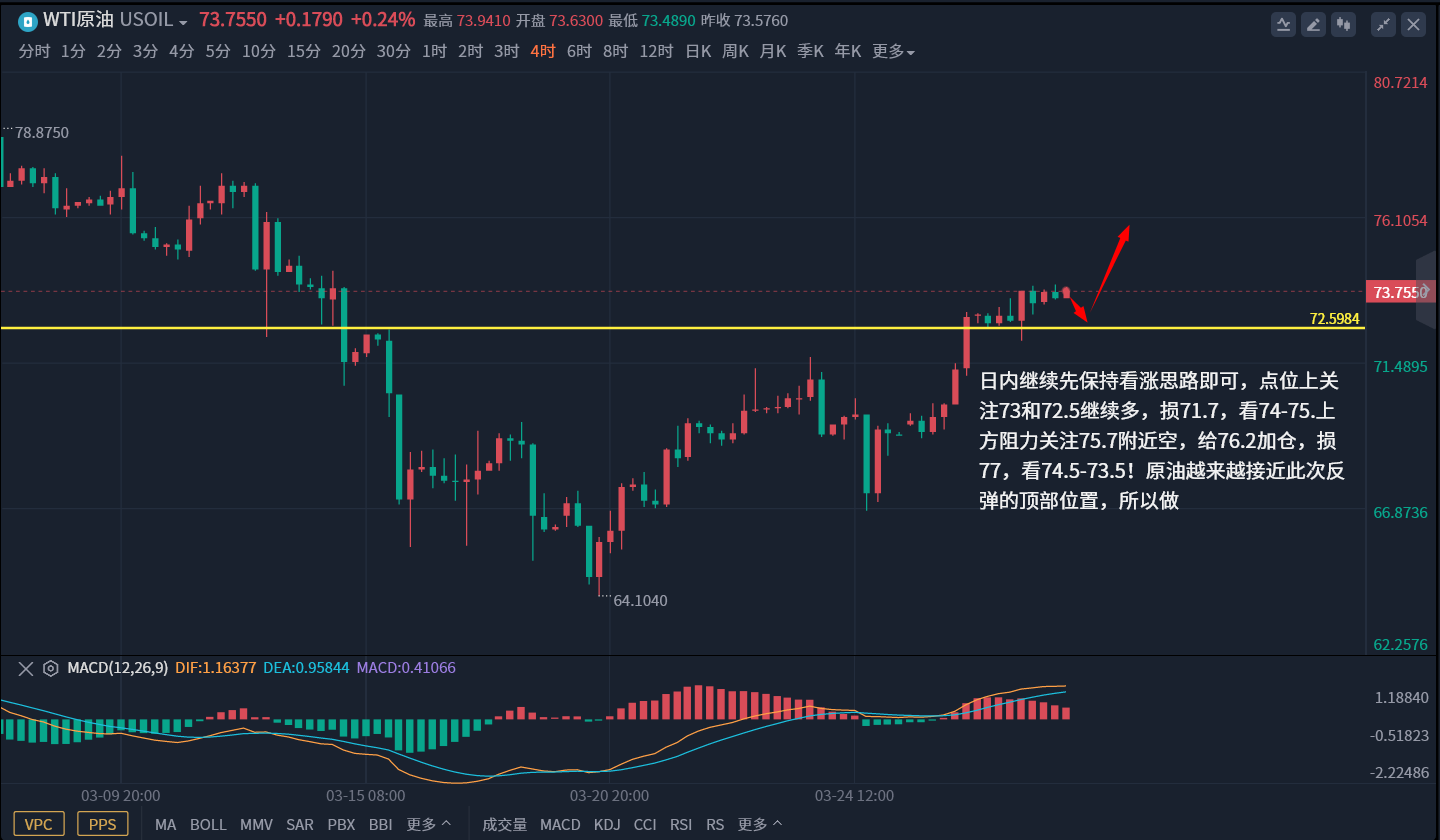Screen dimensions: 1440x840
Task: Expand 更多 timeframe dropdown in top bar
Action: [x=893, y=51]
